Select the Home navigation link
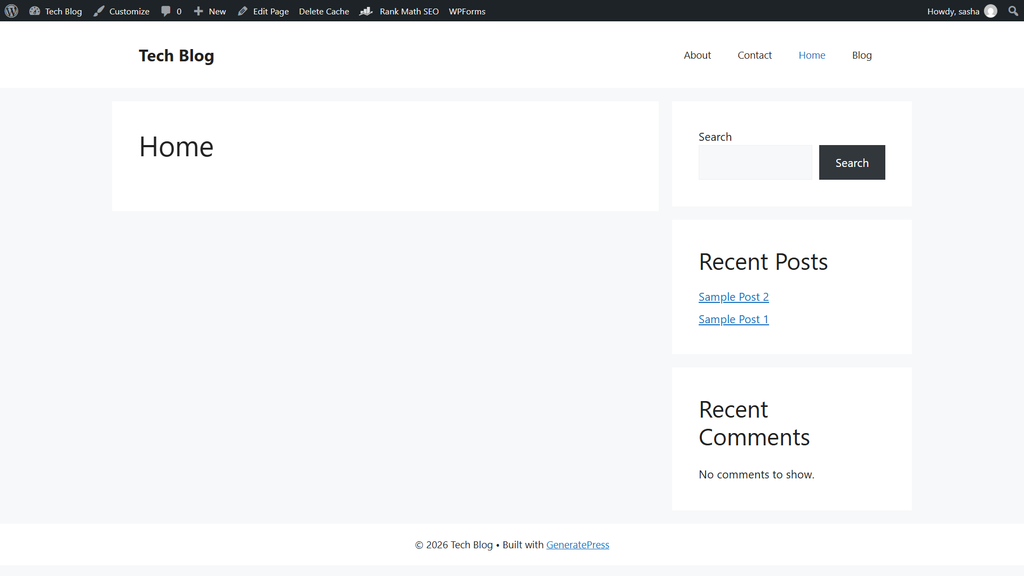Image resolution: width=1024 pixels, height=576 pixels. click(x=812, y=55)
